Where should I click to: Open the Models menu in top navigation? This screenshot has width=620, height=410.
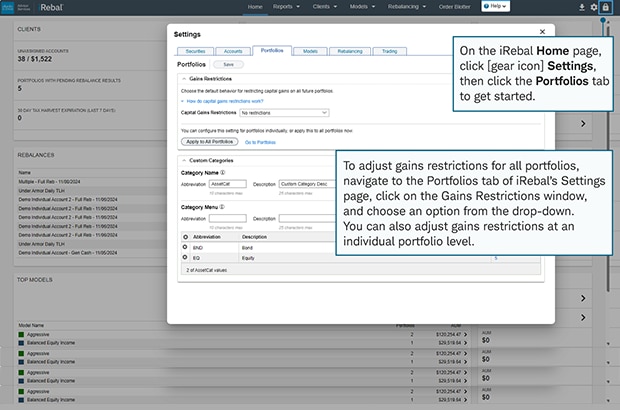point(362,7)
